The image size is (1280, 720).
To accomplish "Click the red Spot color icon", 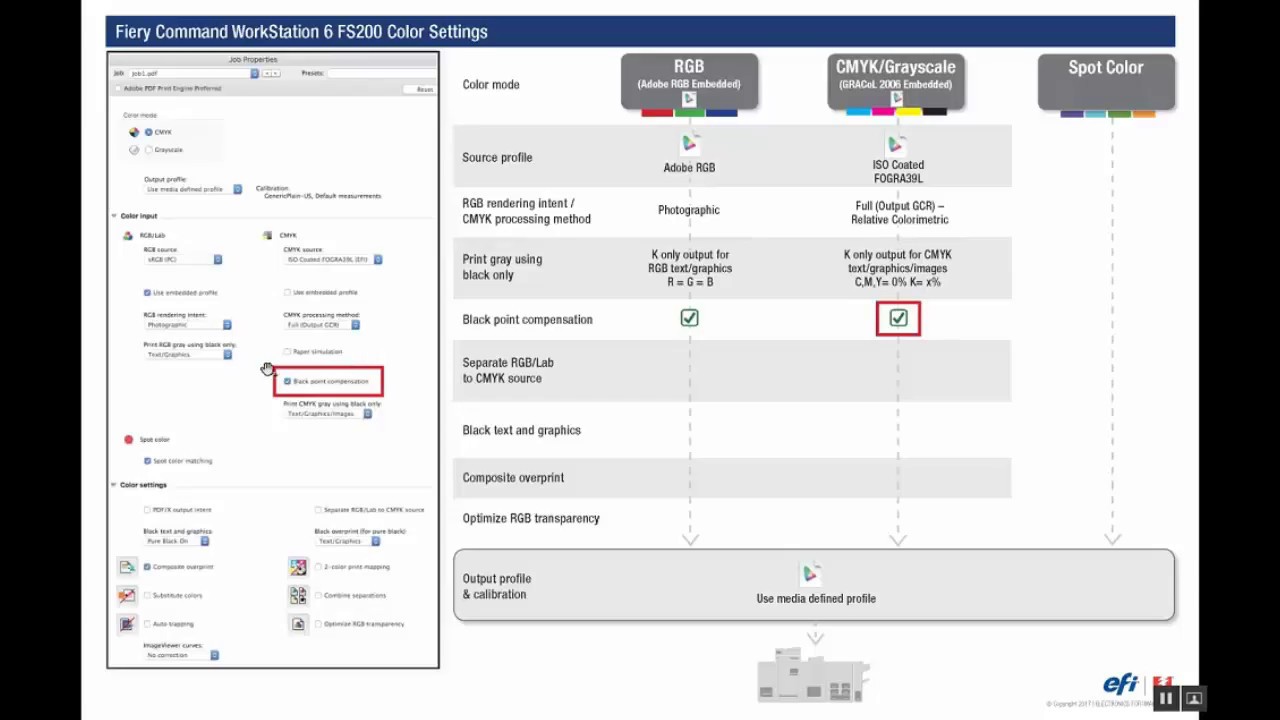I will [x=128, y=439].
